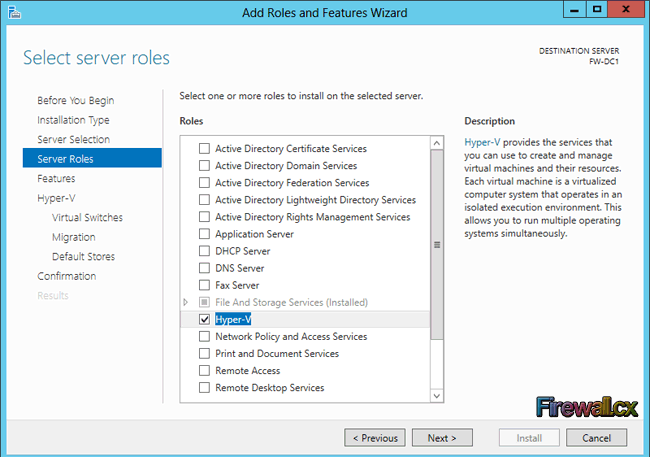650x457 pixels.
Task: Click the Next button
Action: pyautogui.click(x=442, y=438)
